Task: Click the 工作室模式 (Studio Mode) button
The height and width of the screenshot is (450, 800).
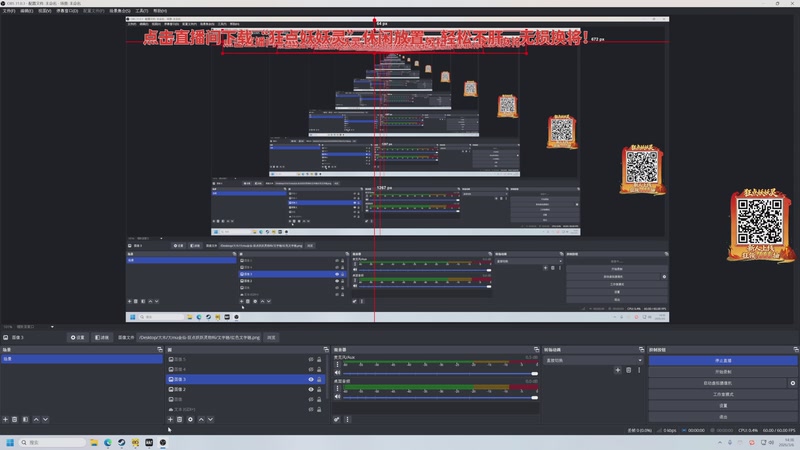Action: [x=723, y=394]
